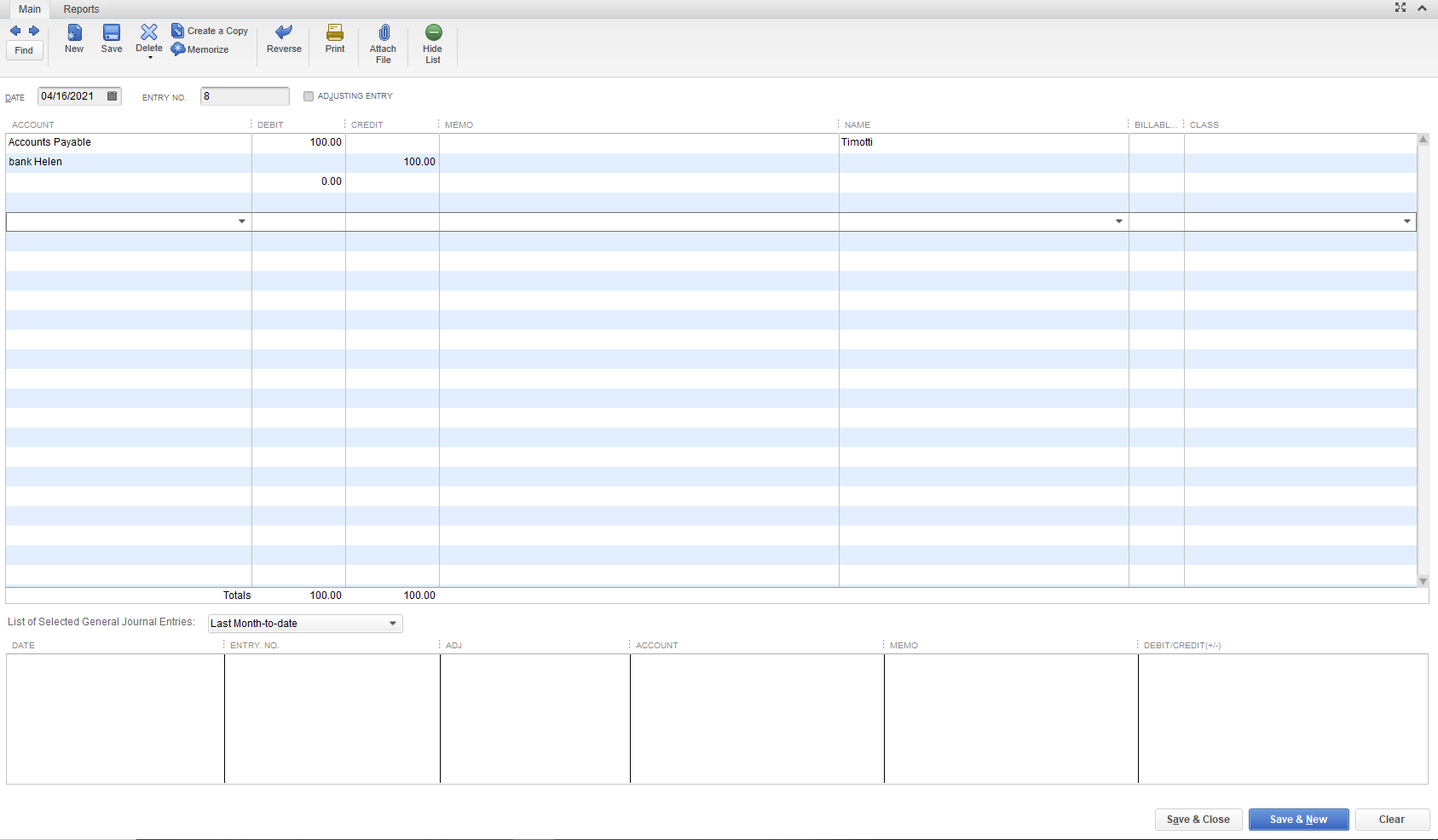Image resolution: width=1438 pixels, height=840 pixels.
Task: Click the Save disk icon in toolbar
Action: (112, 38)
